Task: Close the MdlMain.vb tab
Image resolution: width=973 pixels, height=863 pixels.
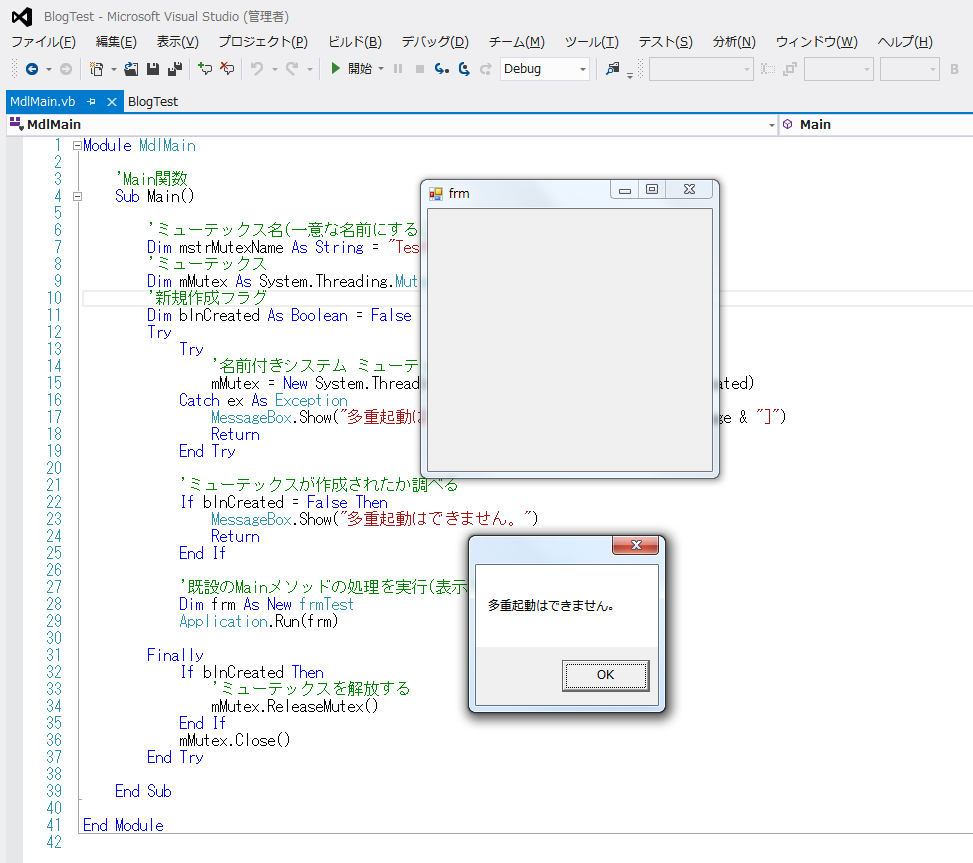Action: (x=112, y=102)
